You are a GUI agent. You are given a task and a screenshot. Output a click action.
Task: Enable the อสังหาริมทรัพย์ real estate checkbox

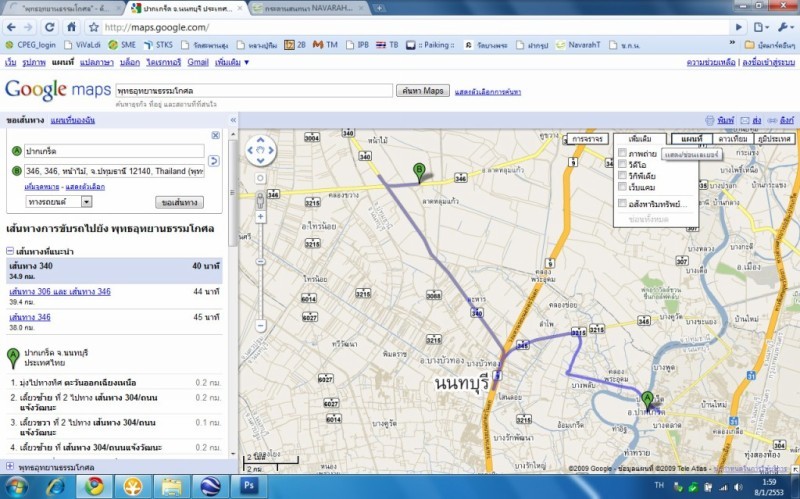[622, 203]
